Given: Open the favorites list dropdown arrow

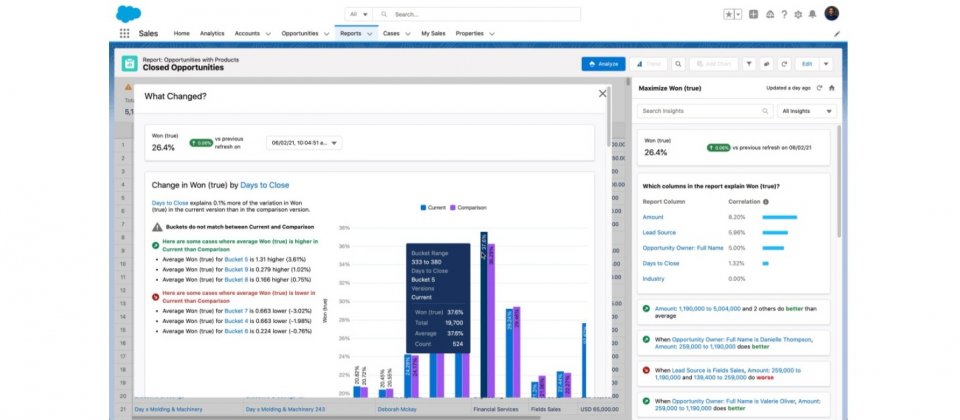Looking at the screenshot, I should [738, 14].
